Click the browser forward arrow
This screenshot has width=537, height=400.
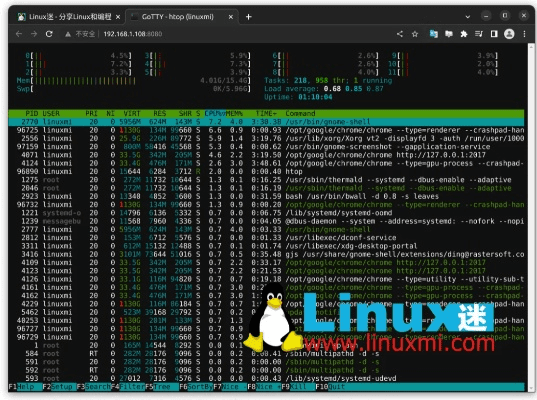[x=34, y=34]
